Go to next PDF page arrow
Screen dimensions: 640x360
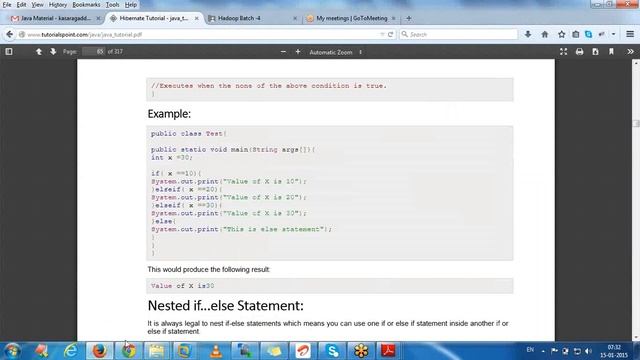[53, 51]
